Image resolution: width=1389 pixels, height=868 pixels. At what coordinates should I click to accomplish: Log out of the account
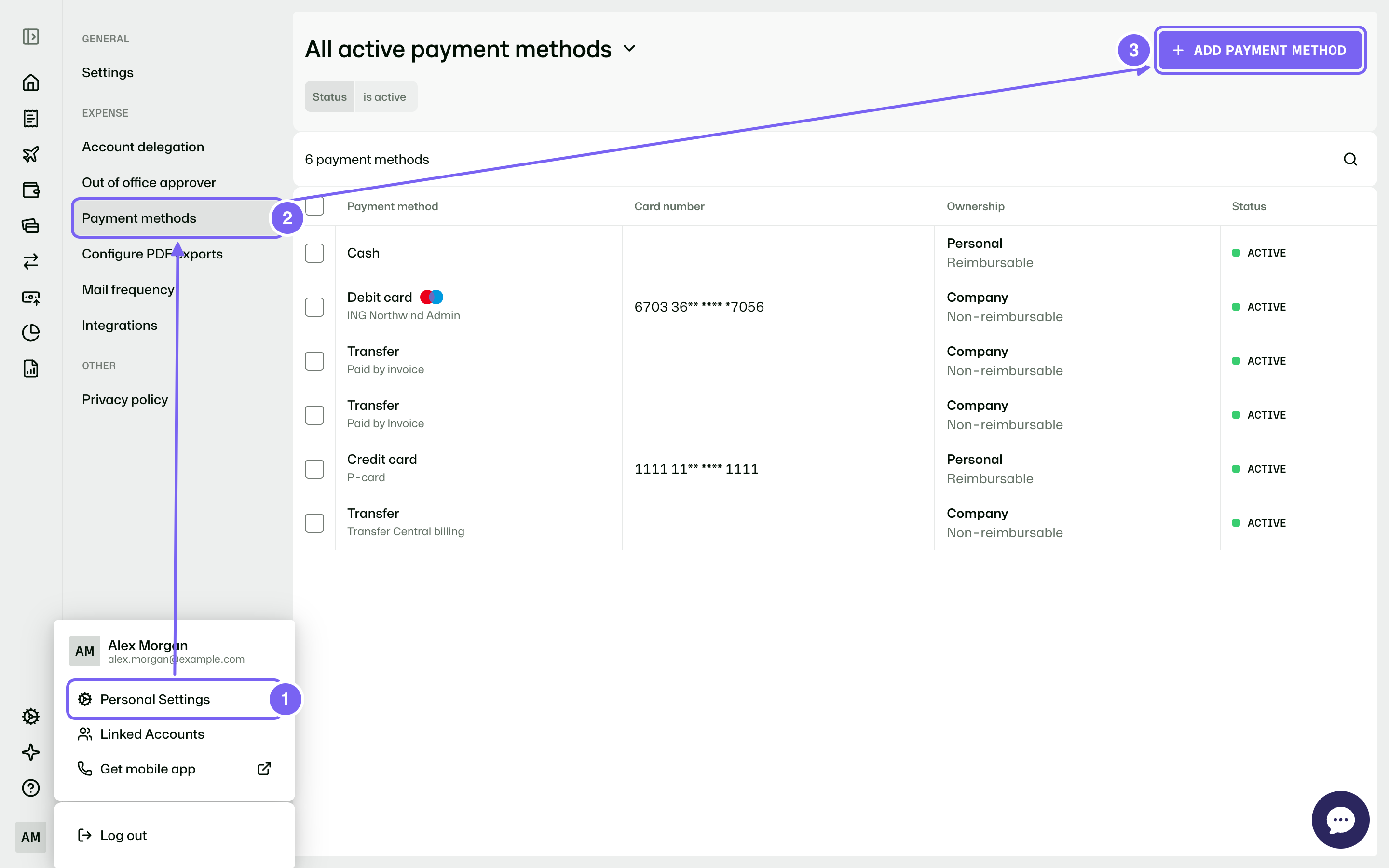(112, 835)
